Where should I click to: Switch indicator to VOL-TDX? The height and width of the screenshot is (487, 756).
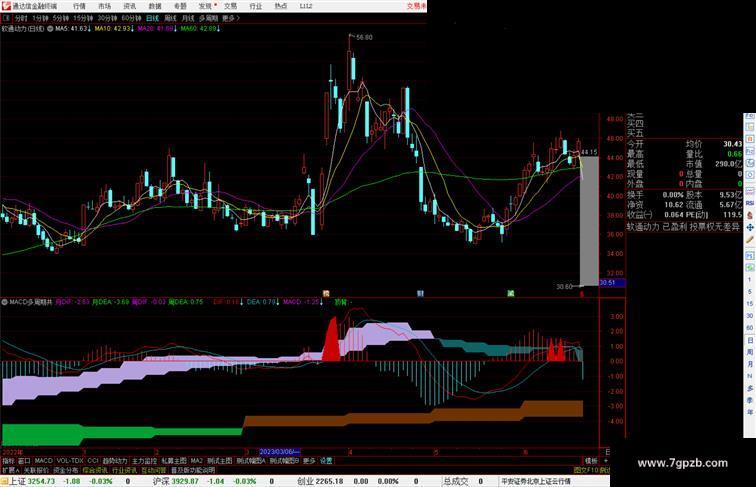pos(70,461)
